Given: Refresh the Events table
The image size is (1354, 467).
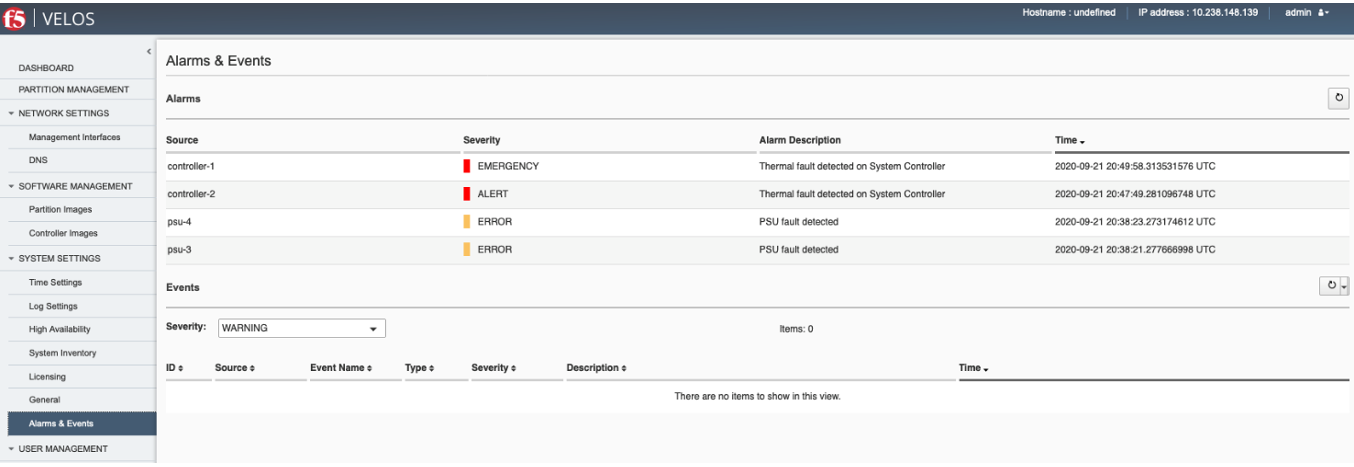Looking at the screenshot, I should [1331, 286].
